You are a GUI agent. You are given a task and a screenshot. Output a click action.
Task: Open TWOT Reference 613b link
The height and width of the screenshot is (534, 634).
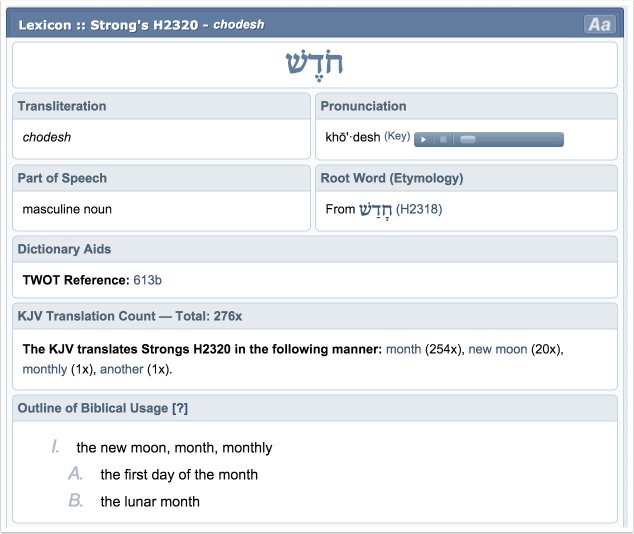[147, 280]
